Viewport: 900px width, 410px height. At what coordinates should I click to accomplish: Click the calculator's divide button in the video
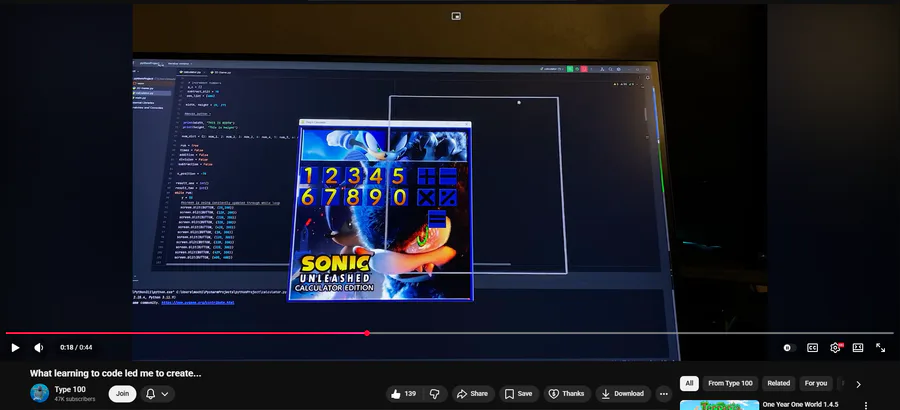tap(448, 198)
